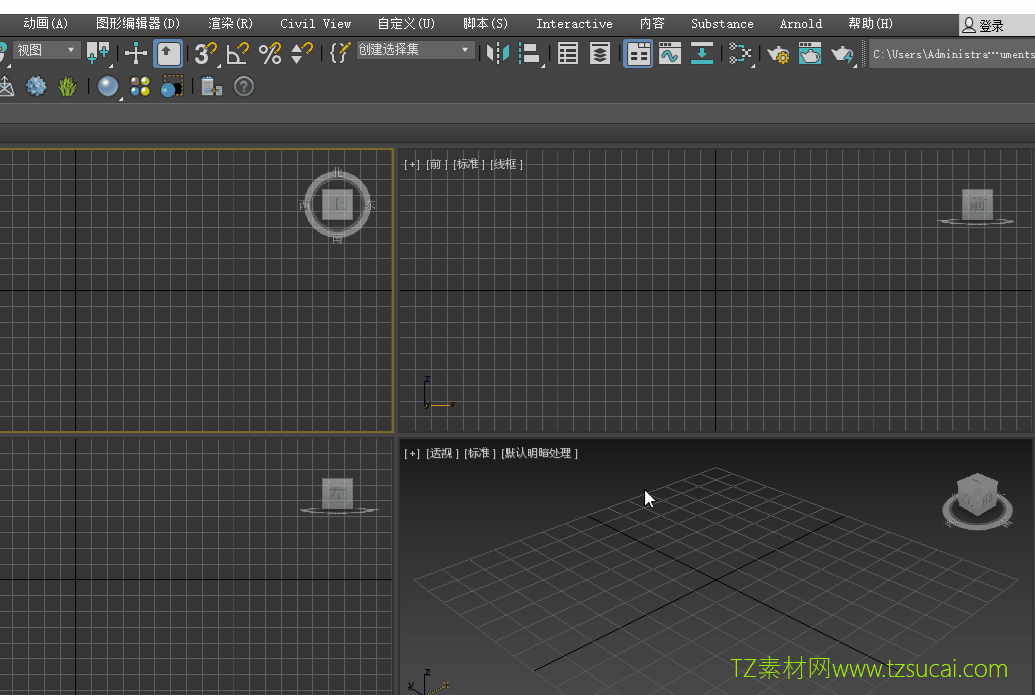Open the 自定义(U) menu
The width and height of the screenshot is (1035, 695).
pyautogui.click(x=406, y=24)
